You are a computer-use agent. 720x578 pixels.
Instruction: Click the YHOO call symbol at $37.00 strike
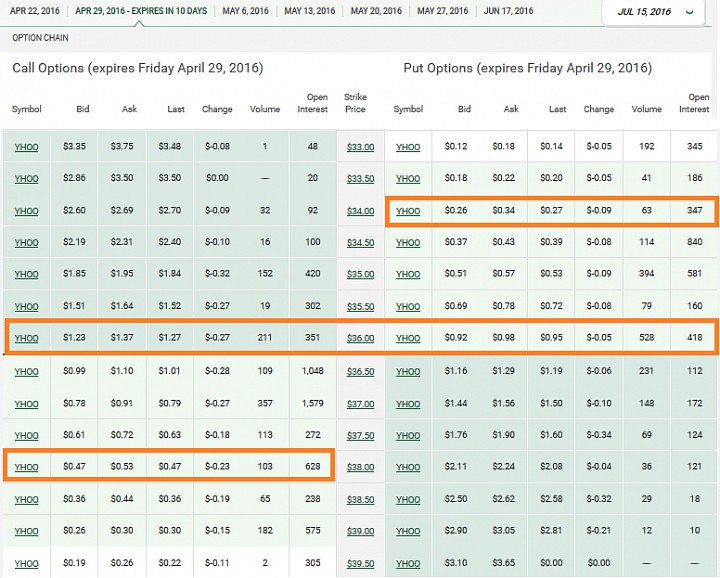[26, 404]
